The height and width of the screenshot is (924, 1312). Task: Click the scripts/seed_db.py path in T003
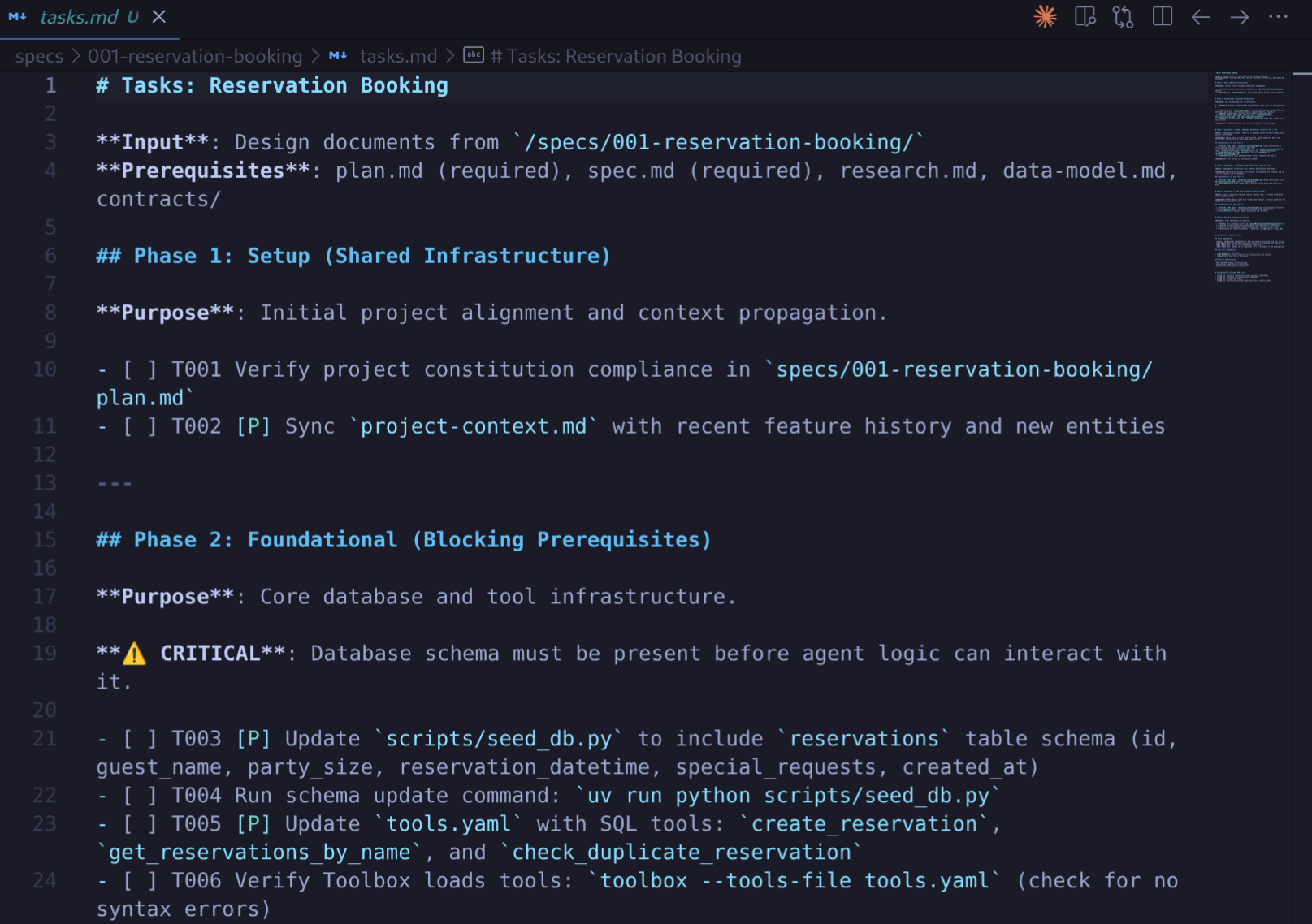(498, 740)
